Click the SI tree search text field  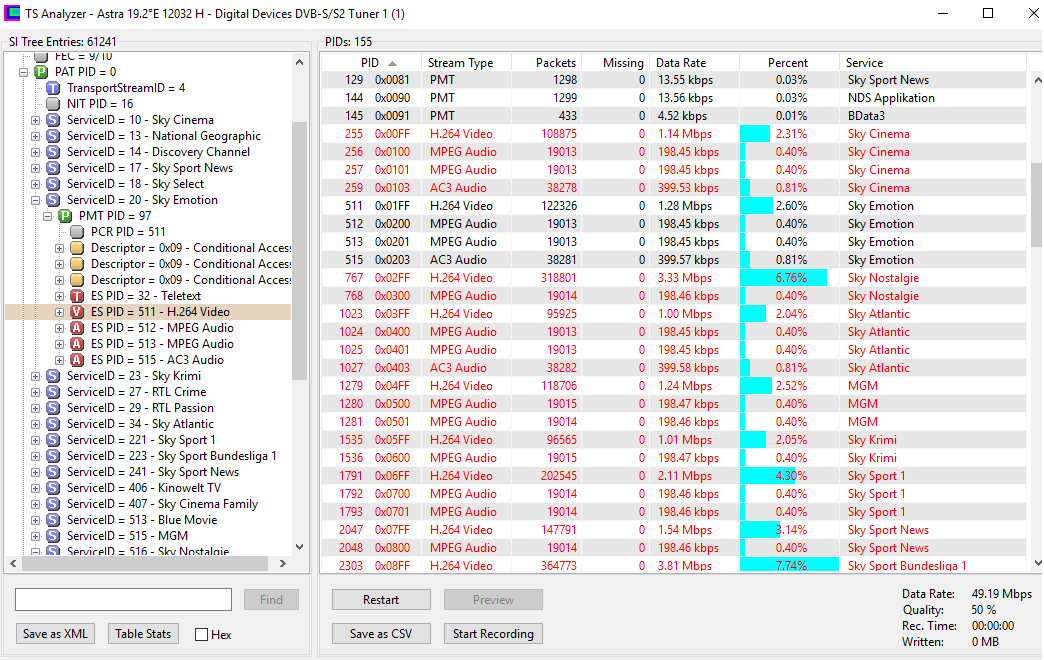tap(123, 599)
